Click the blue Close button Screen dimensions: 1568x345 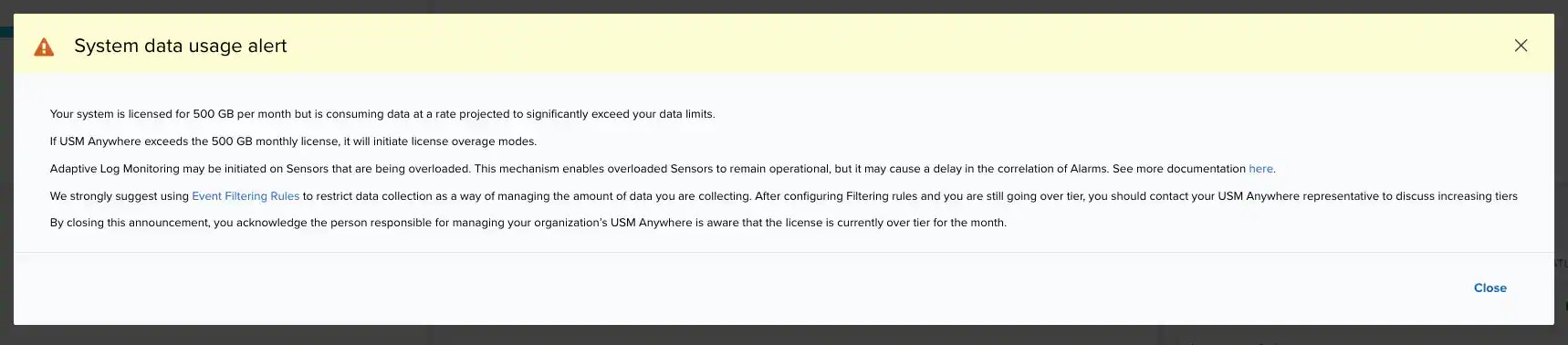pyautogui.click(x=1490, y=287)
